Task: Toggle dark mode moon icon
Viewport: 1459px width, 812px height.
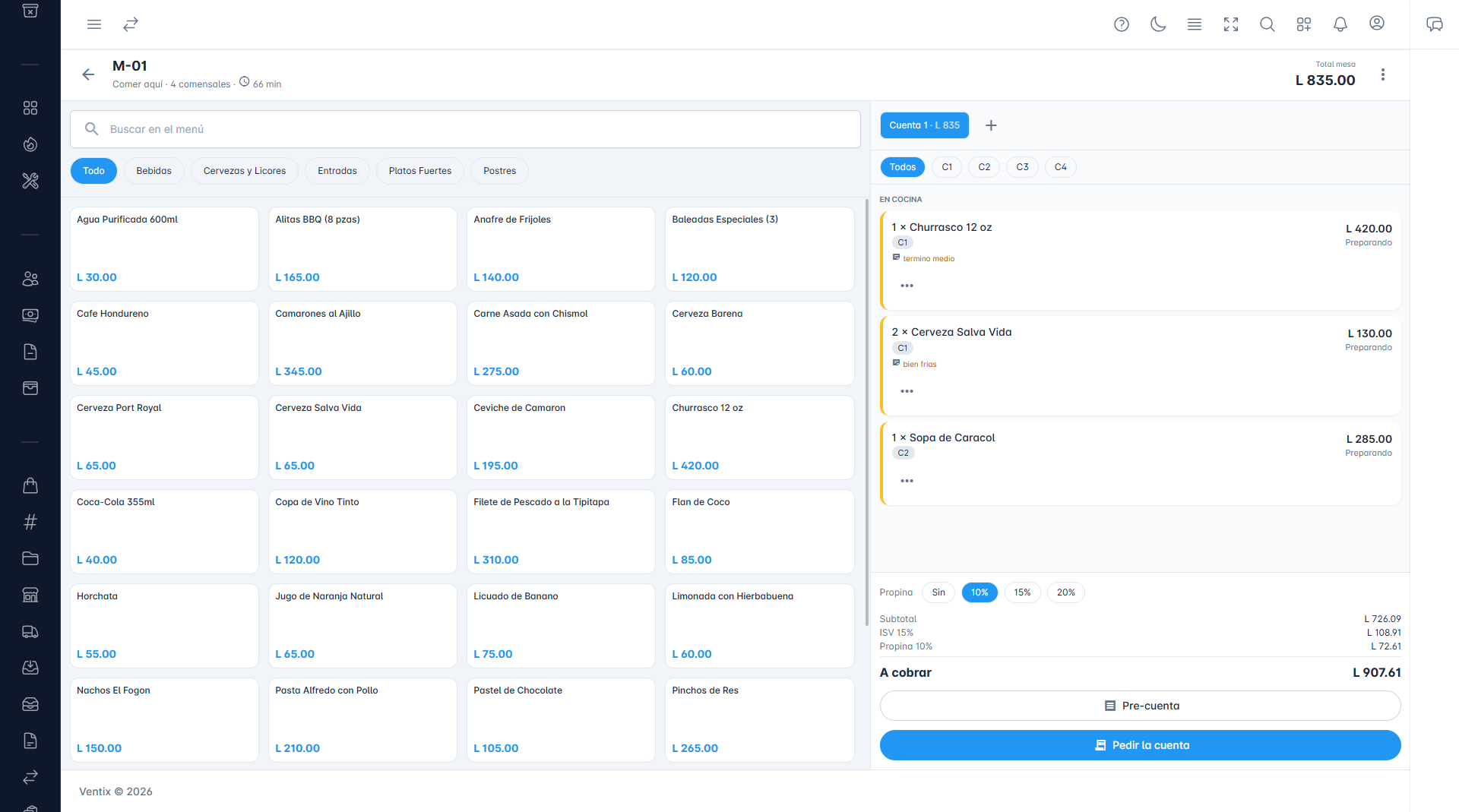Action: click(1158, 24)
